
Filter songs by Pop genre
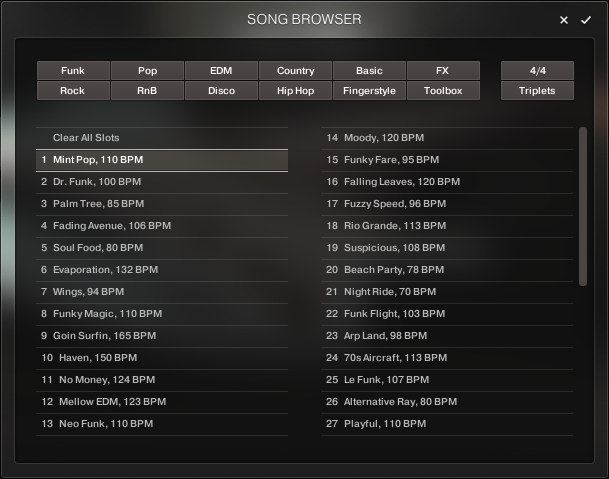(147, 70)
